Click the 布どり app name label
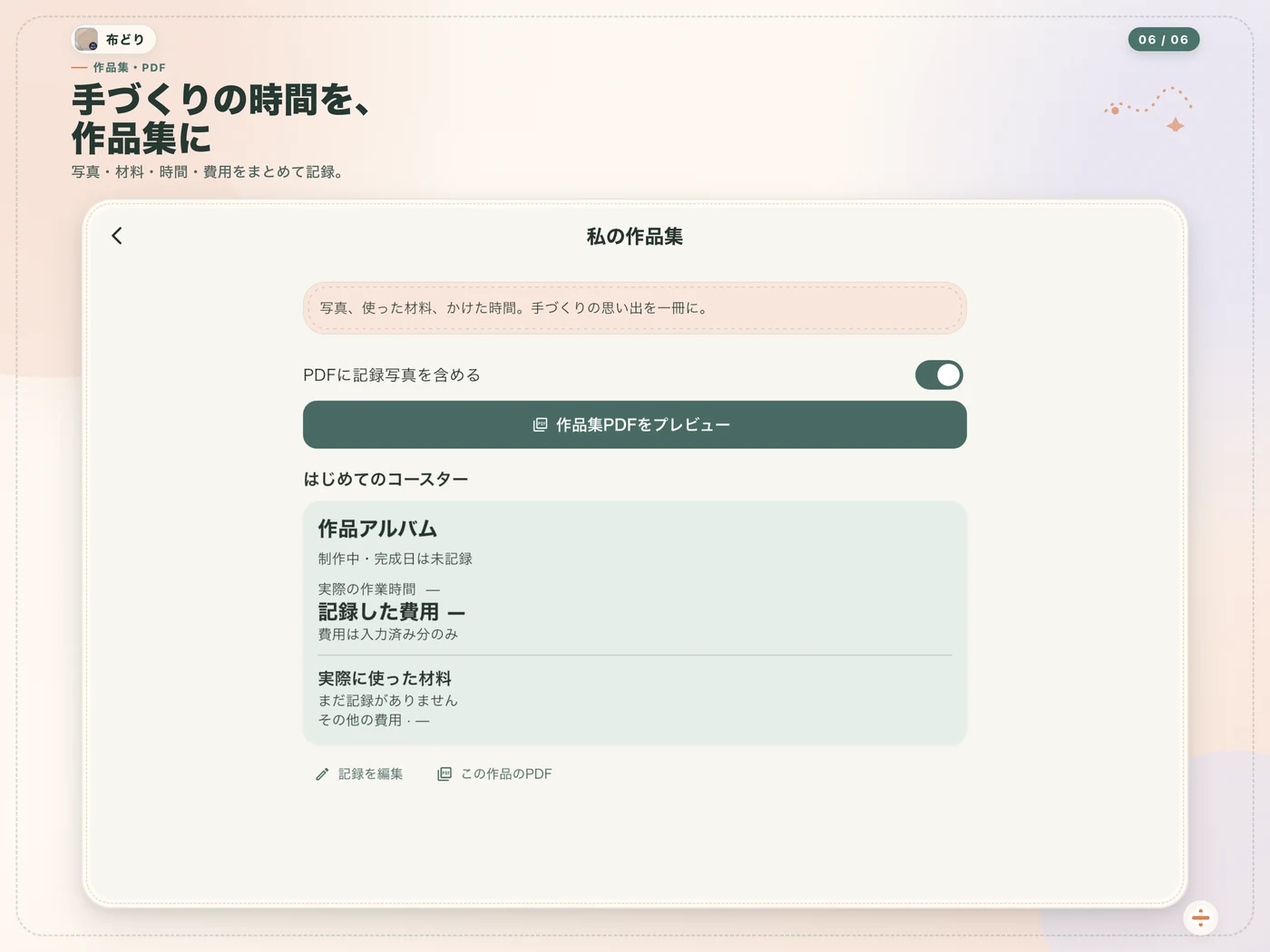Image resolution: width=1270 pixels, height=952 pixels. click(125, 39)
